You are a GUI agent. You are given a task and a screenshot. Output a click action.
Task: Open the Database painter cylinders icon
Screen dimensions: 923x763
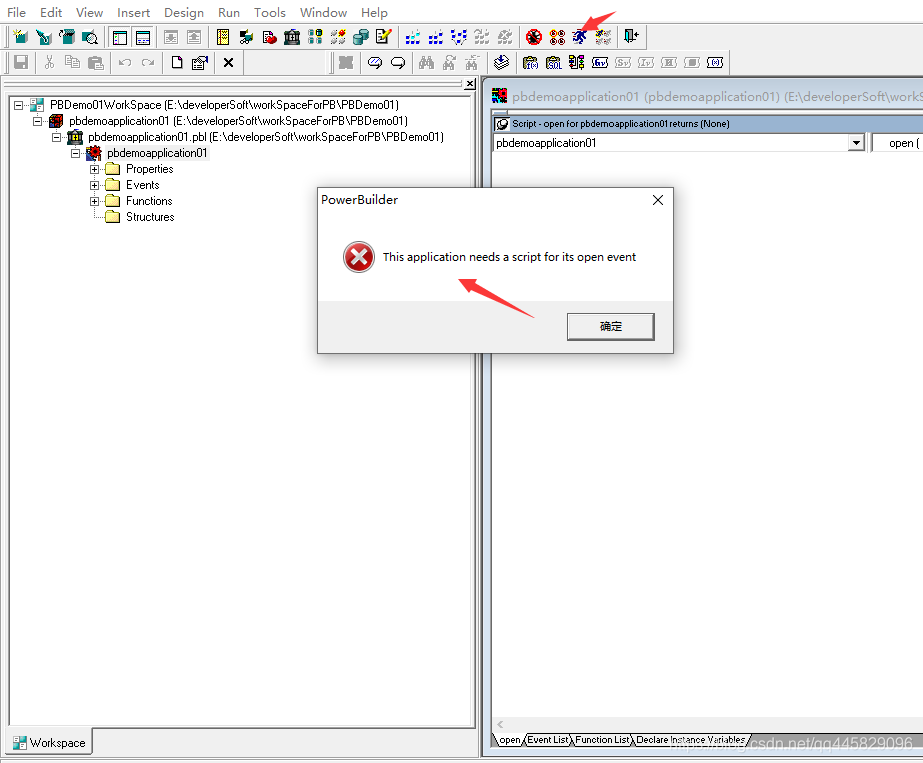361,37
